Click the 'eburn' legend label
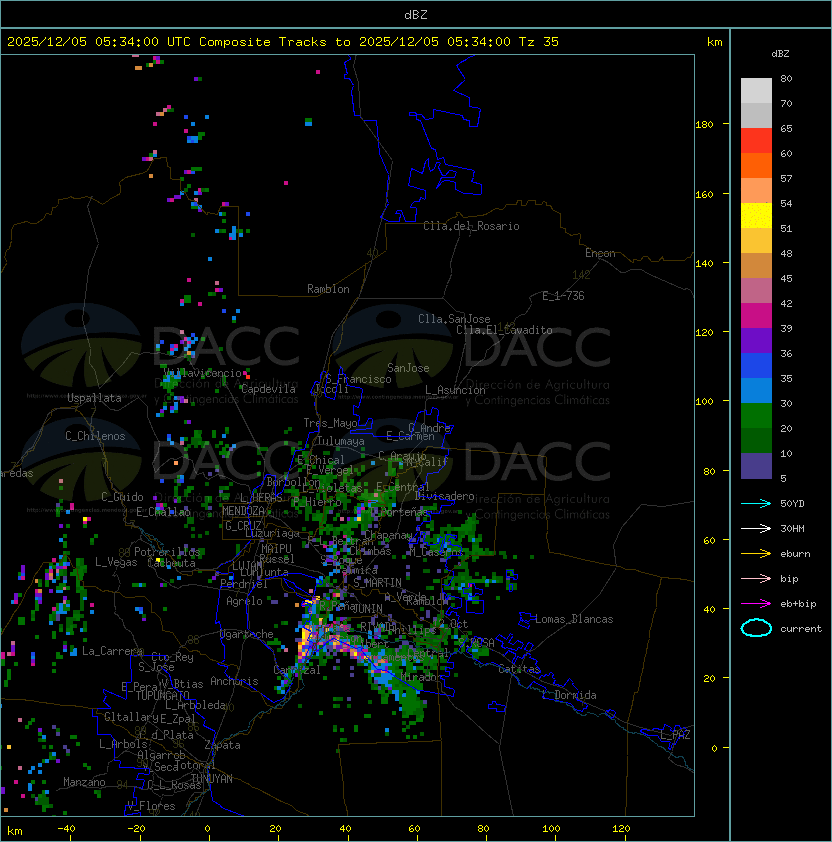The image size is (832, 842). coord(795,554)
